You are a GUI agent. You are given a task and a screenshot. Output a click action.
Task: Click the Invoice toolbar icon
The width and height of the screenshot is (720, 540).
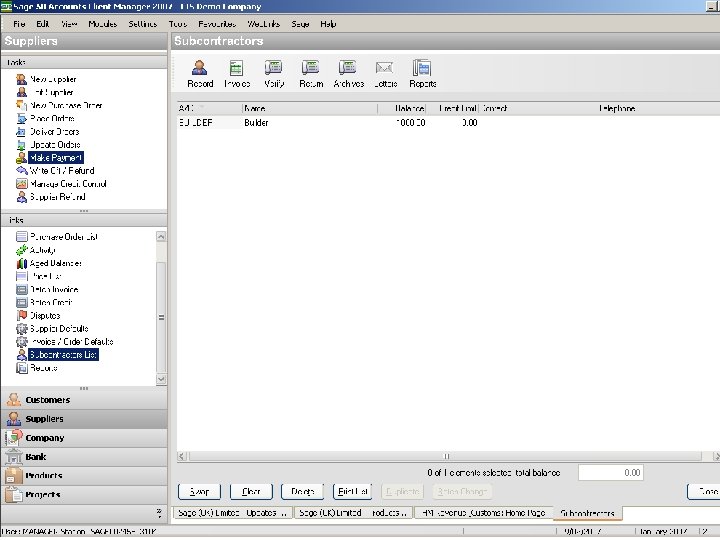pos(236,73)
